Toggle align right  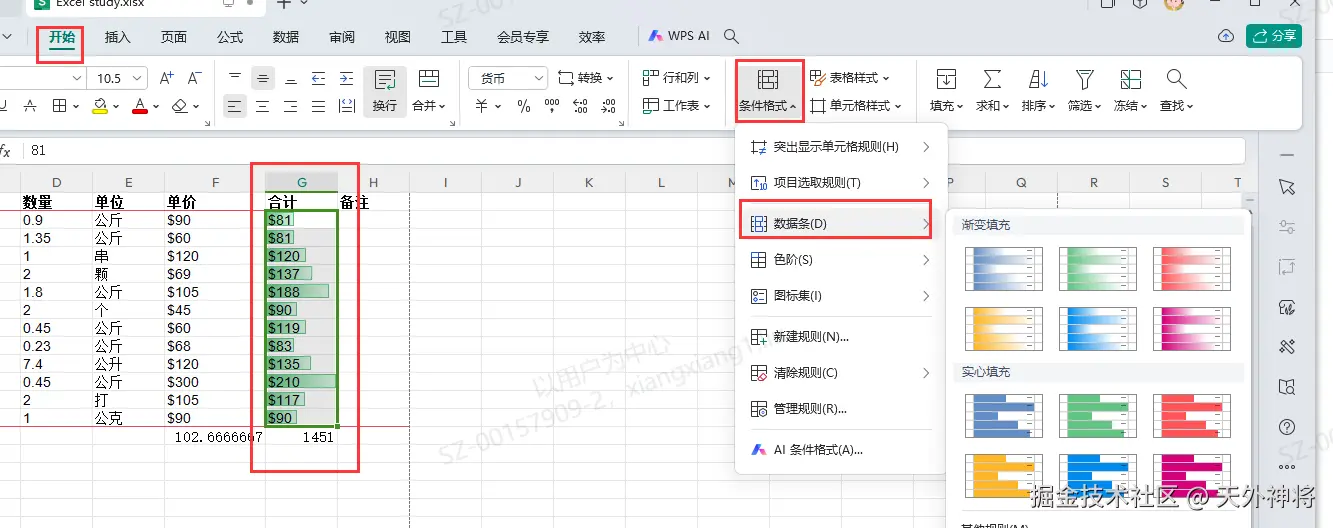[290, 105]
